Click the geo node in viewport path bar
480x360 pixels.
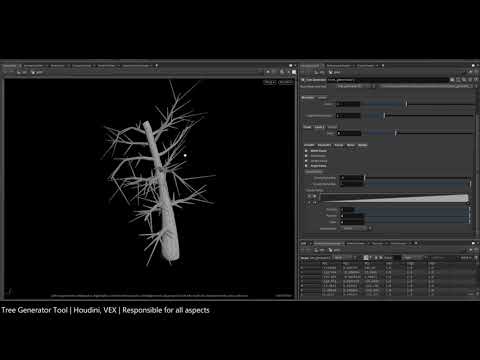point(38,72)
